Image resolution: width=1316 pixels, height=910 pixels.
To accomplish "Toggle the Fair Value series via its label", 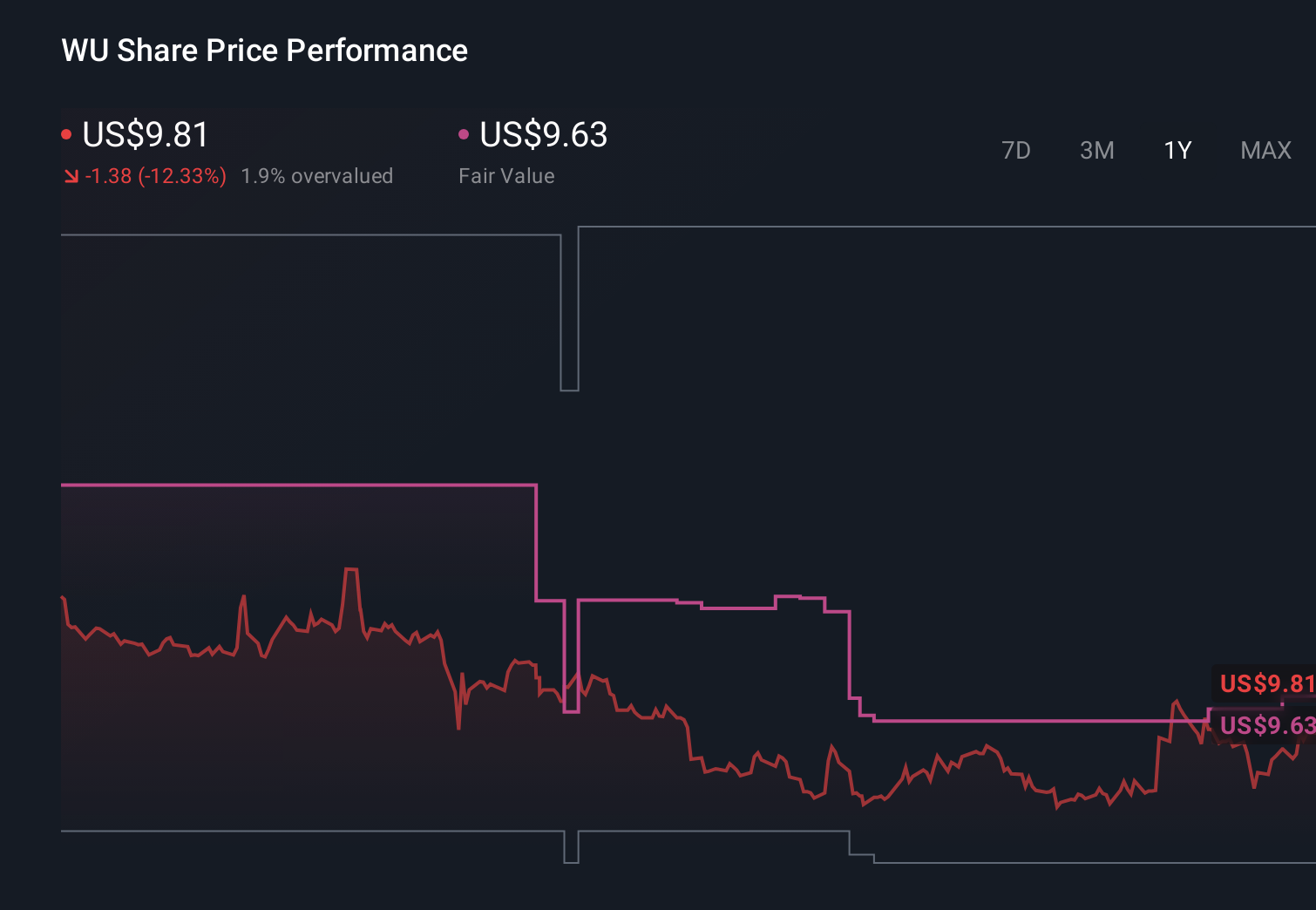I will pos(506,175).
